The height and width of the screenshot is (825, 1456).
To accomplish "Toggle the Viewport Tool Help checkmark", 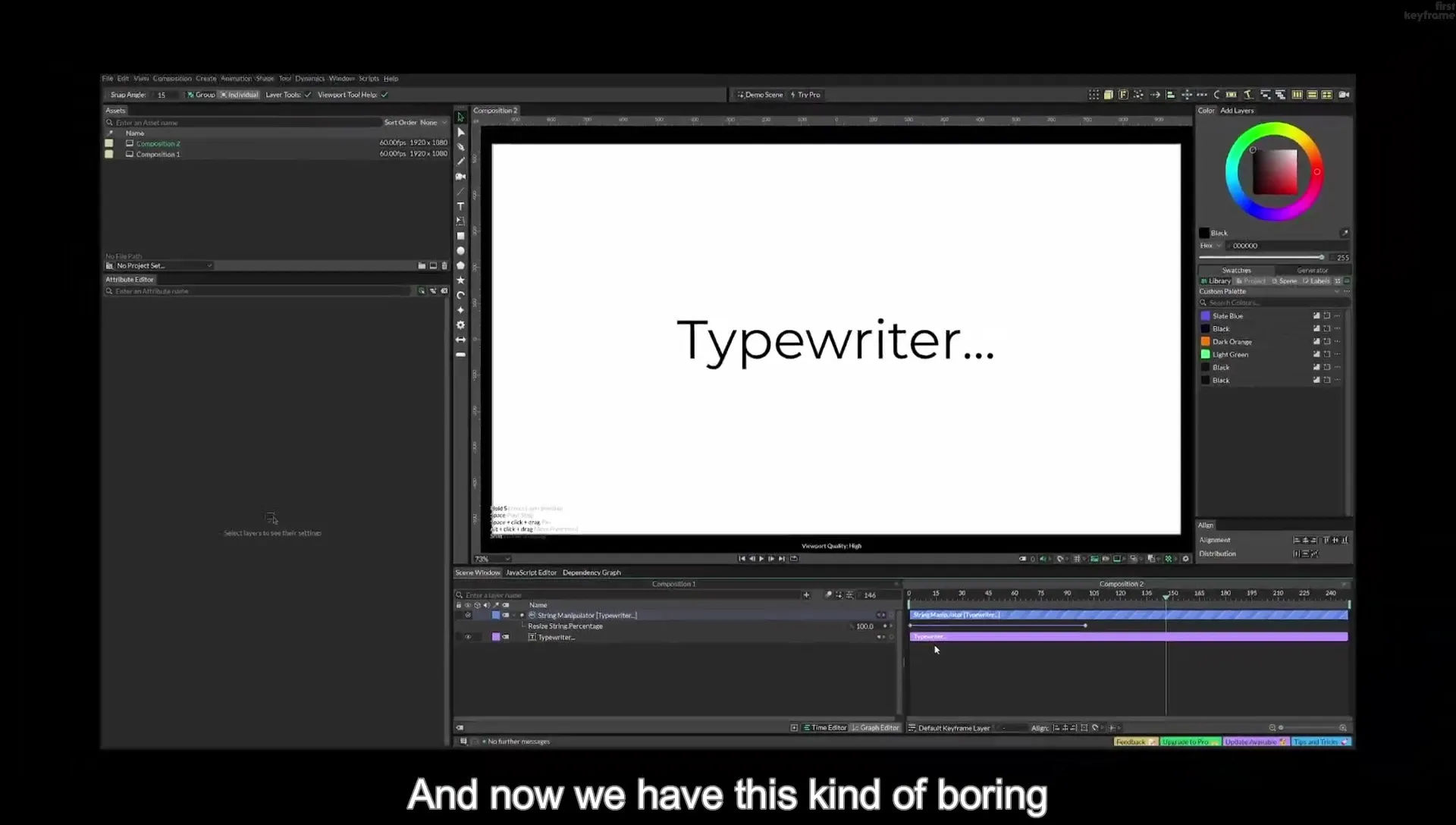I will pos(384,95).
